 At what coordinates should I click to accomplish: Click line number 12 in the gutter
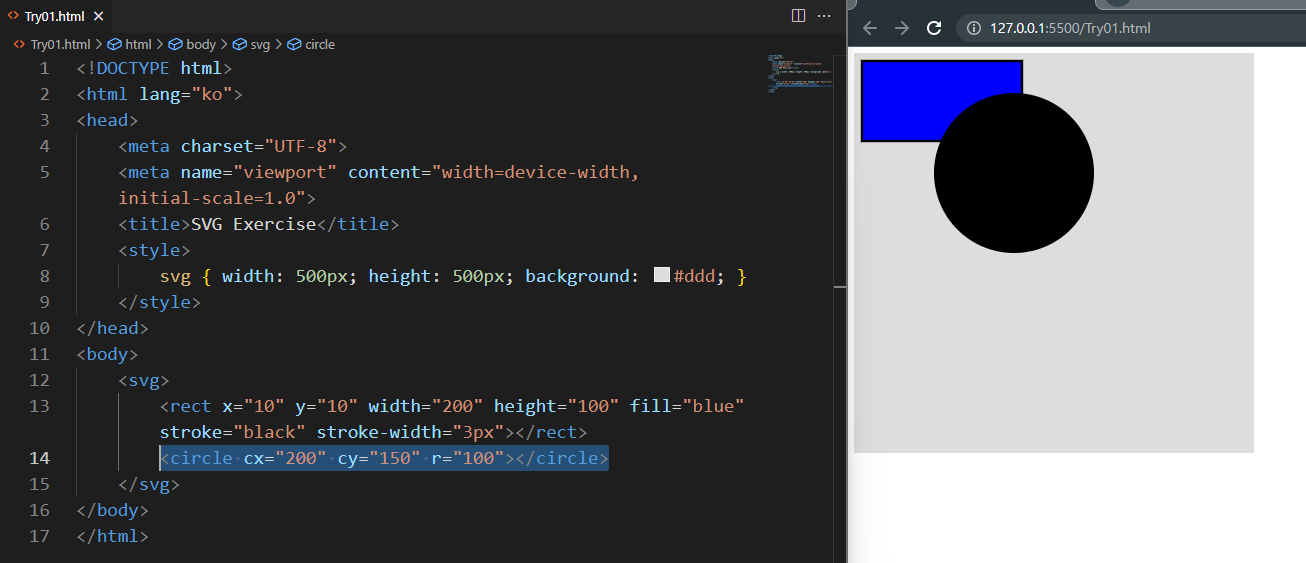click(x=39, y=380)
